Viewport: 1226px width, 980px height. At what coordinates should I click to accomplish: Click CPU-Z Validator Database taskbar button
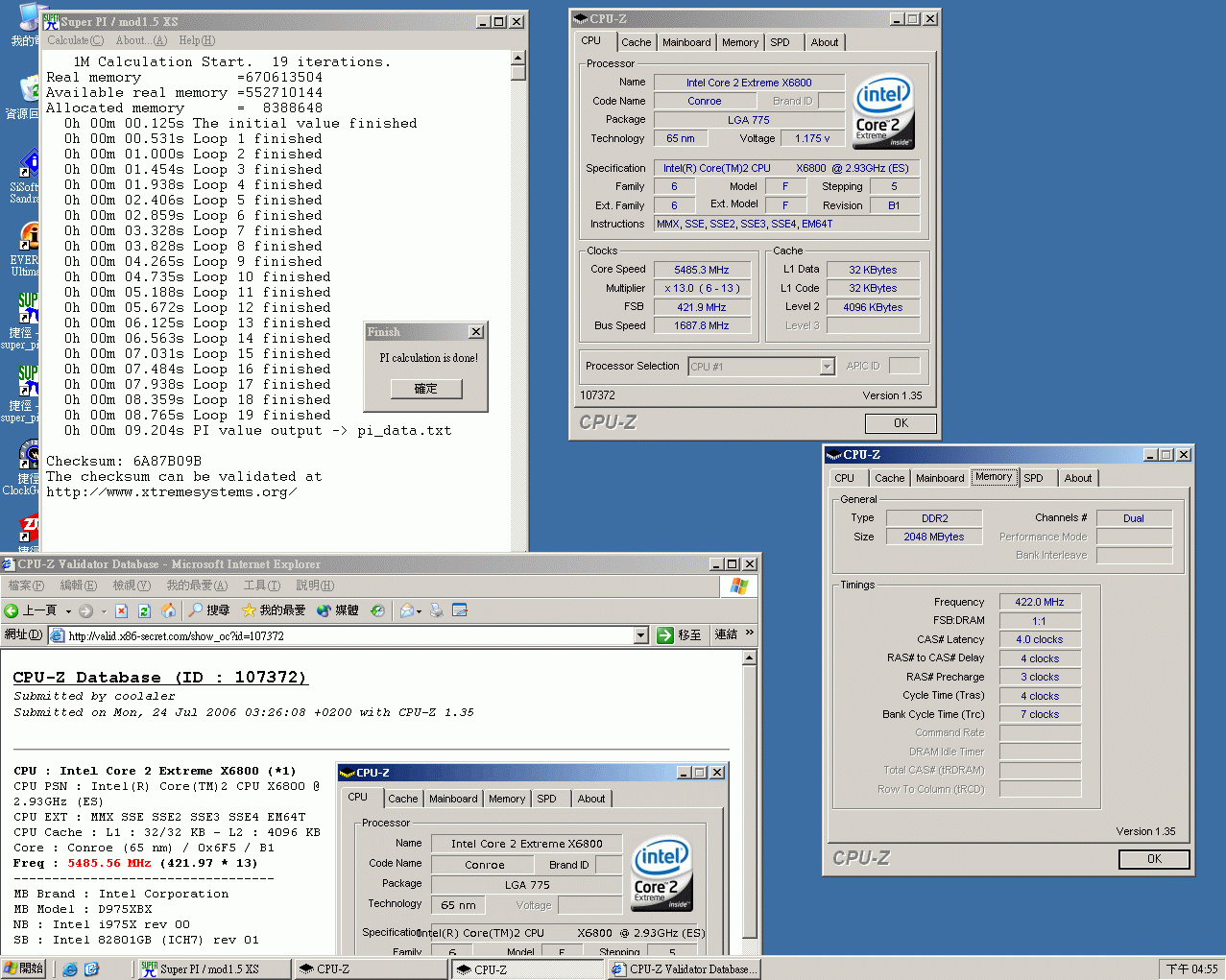[685, 969]
